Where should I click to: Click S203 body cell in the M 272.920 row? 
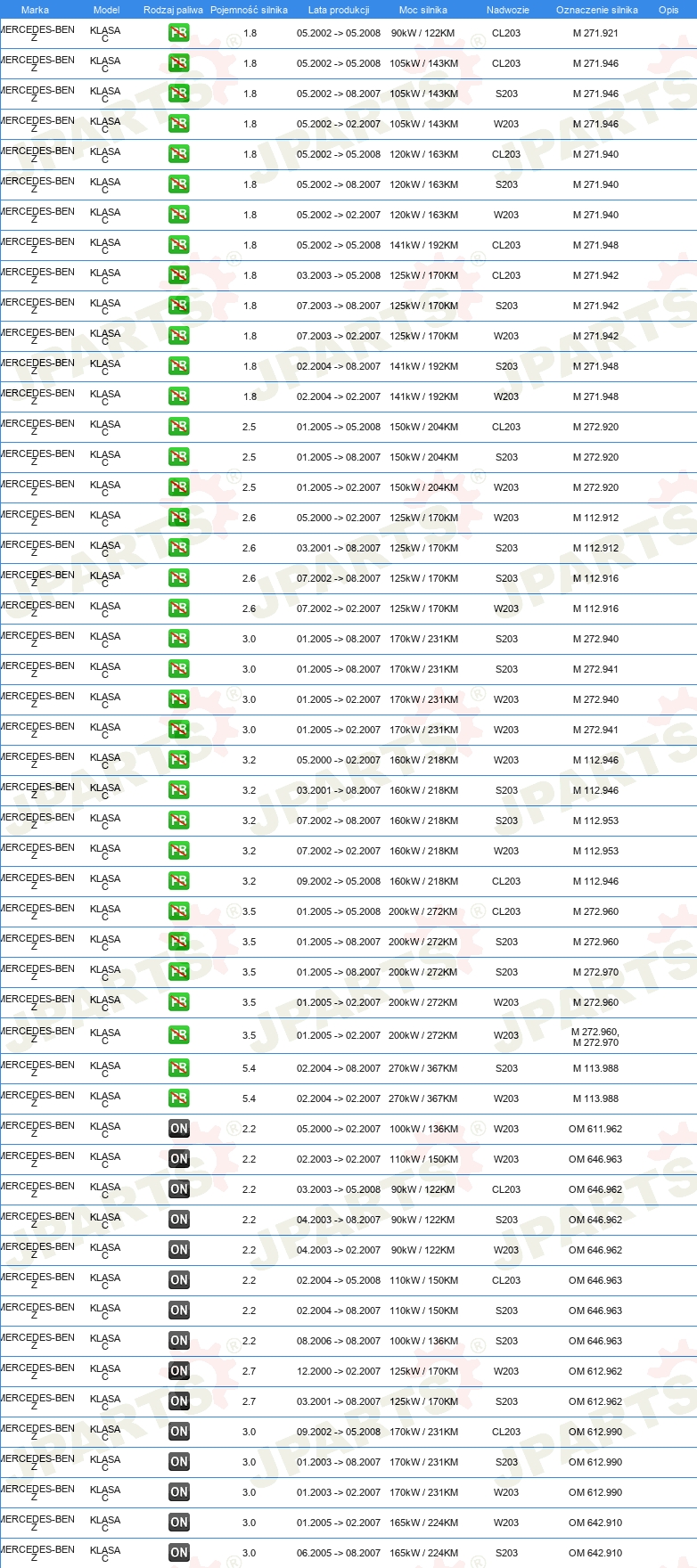click(506, 457)
